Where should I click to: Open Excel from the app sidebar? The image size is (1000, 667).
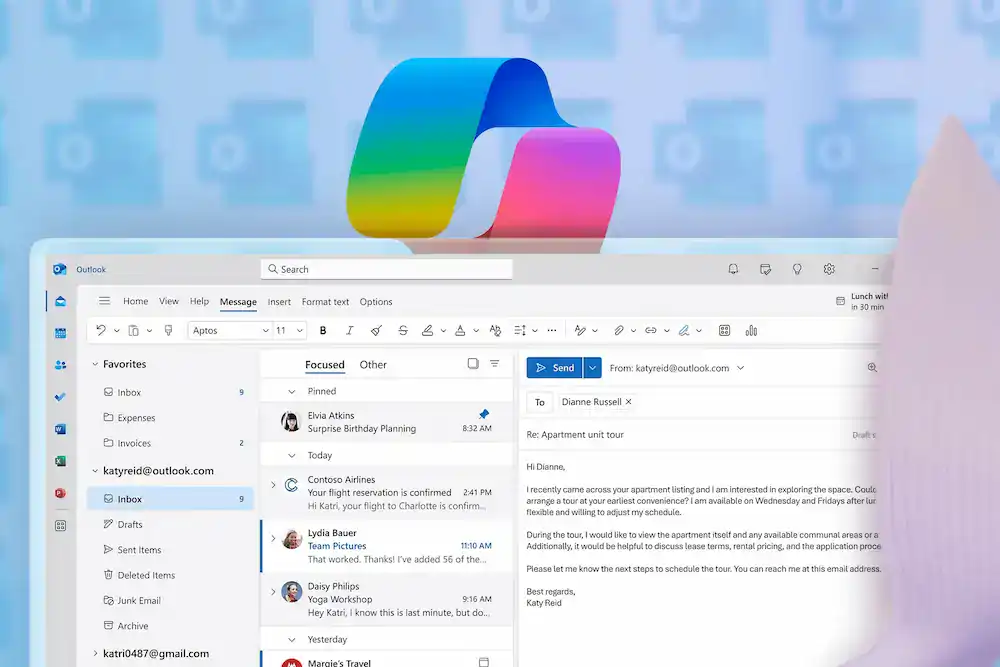click(59, 459)
